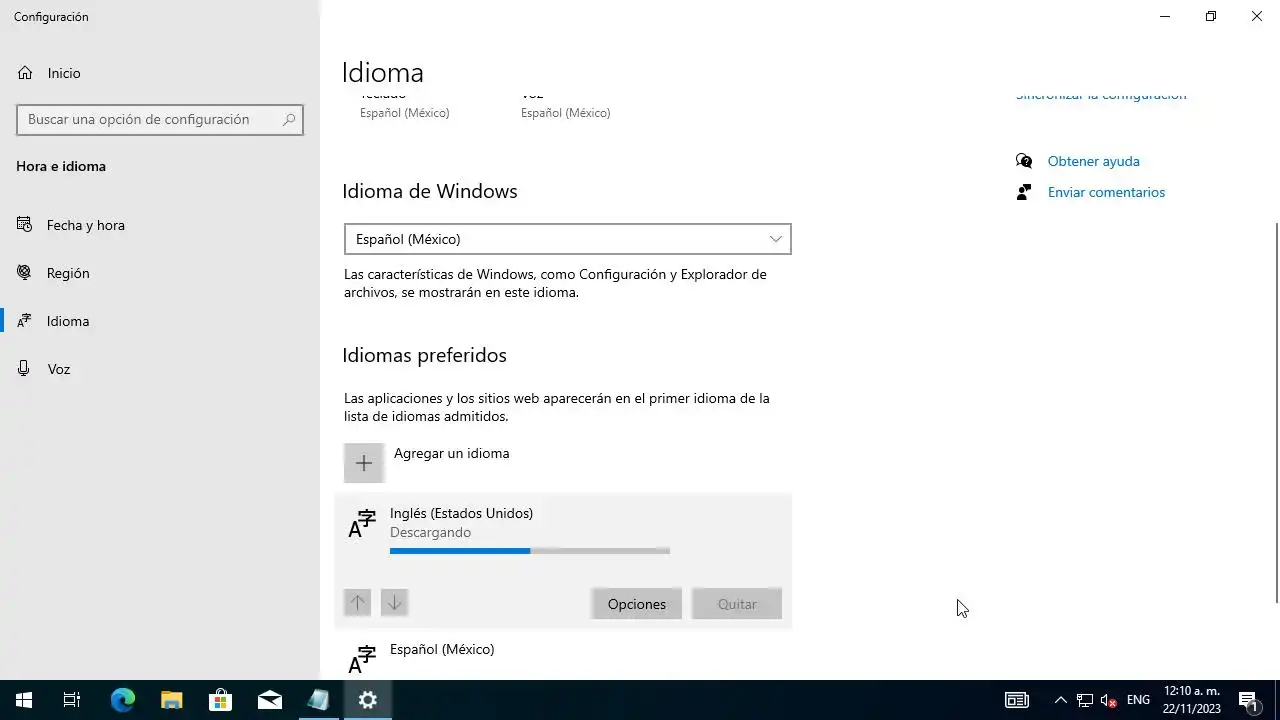
Task: Show hidden tray icons chevron
Action: coord(1061,700)
